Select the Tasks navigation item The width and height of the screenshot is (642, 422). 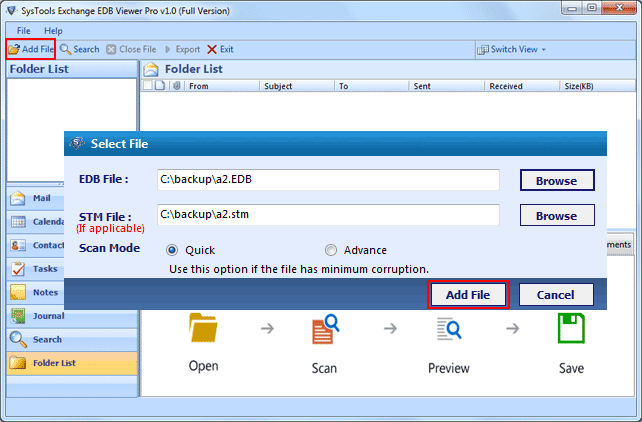coord(36,269)
